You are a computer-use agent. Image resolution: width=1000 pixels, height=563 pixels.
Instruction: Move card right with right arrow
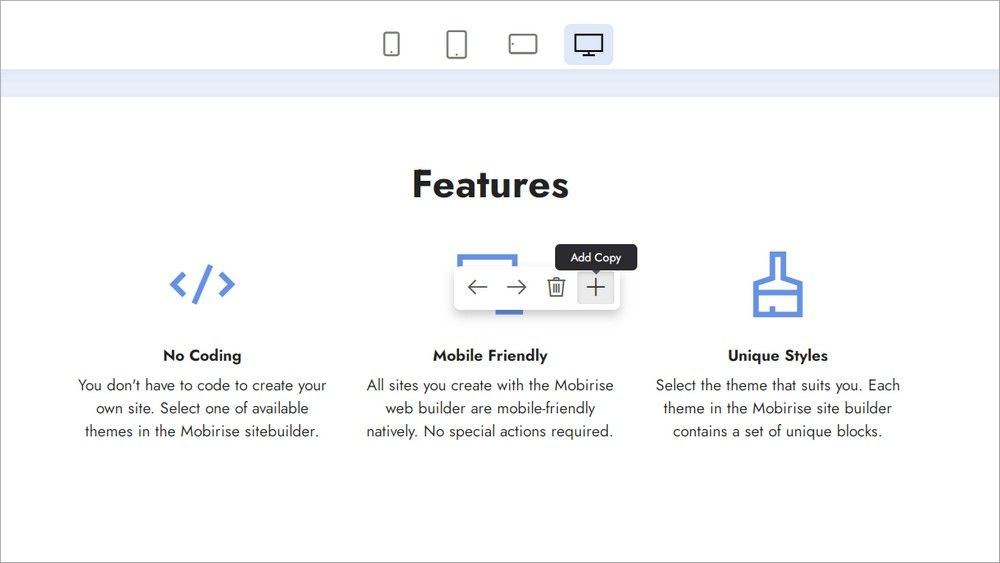tap(516, 288)
